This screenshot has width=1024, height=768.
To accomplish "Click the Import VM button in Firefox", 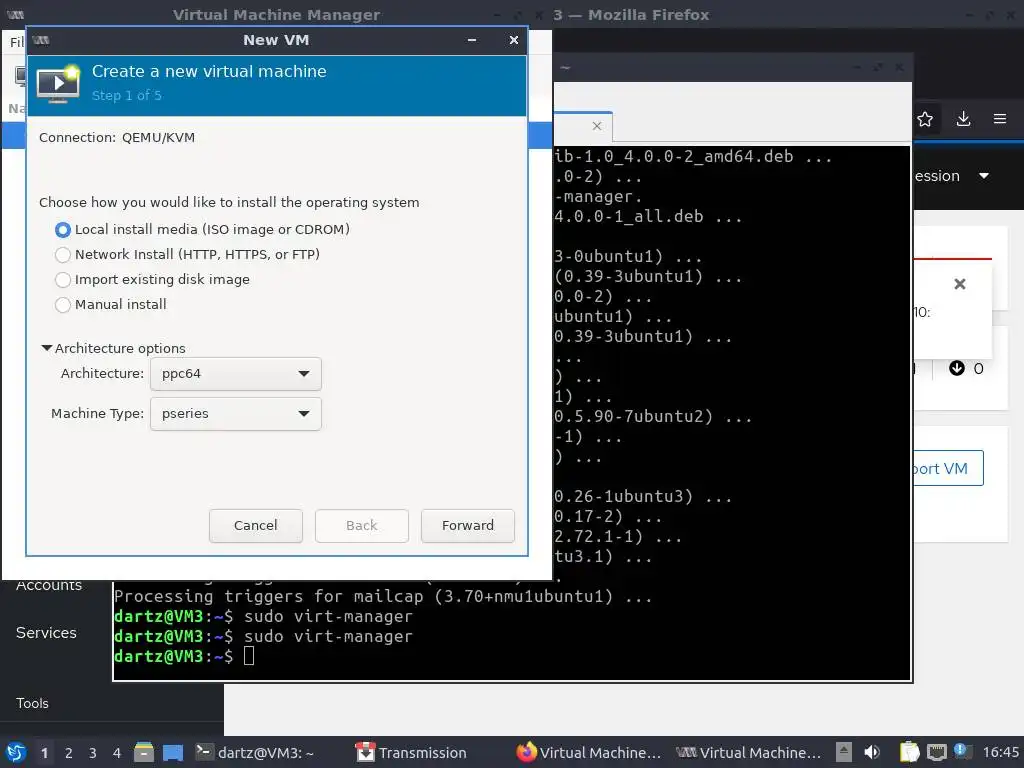I will coord(948,468).
